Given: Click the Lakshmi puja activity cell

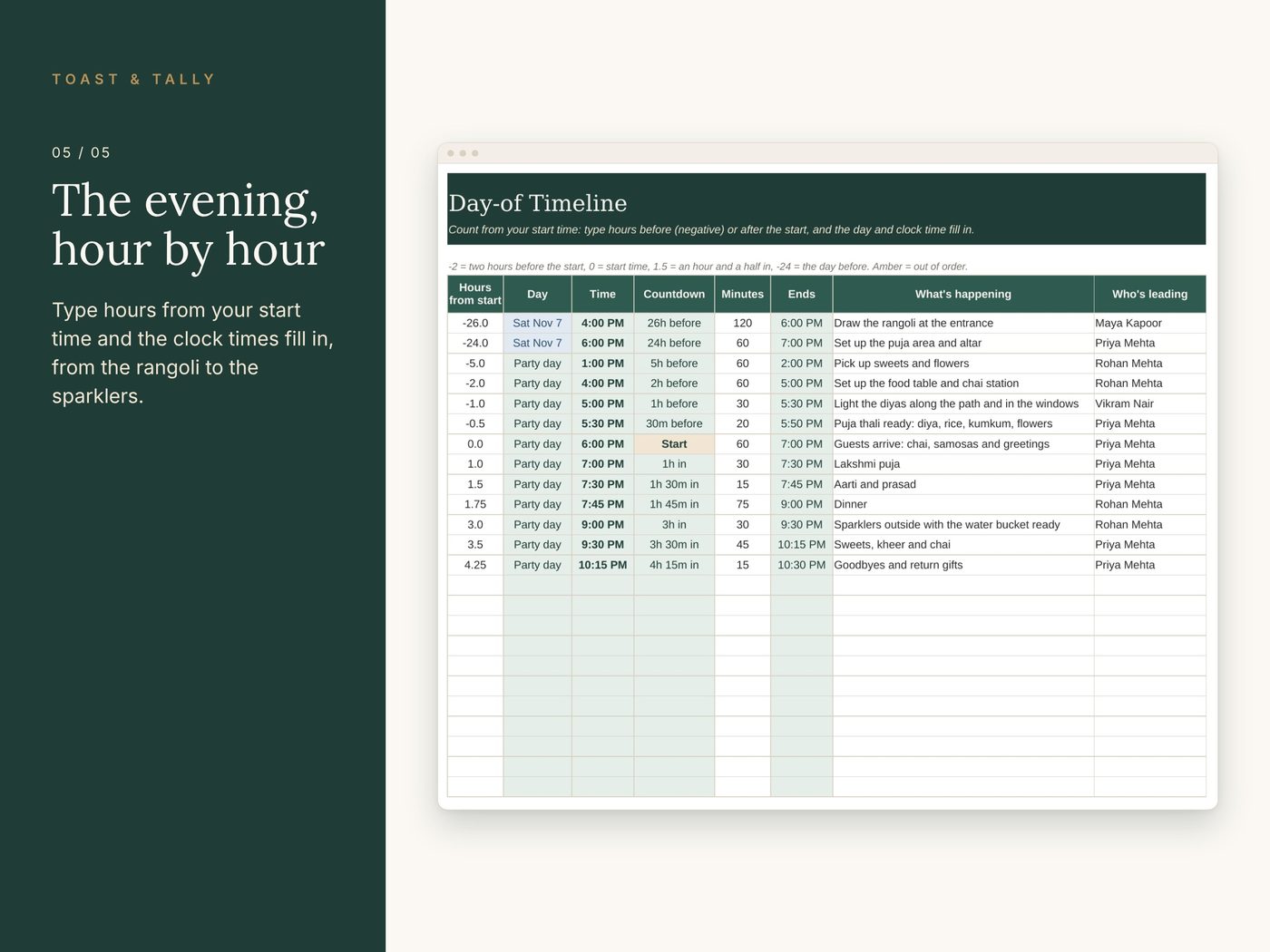Looking at the screenshot, I should click(963, 464).
